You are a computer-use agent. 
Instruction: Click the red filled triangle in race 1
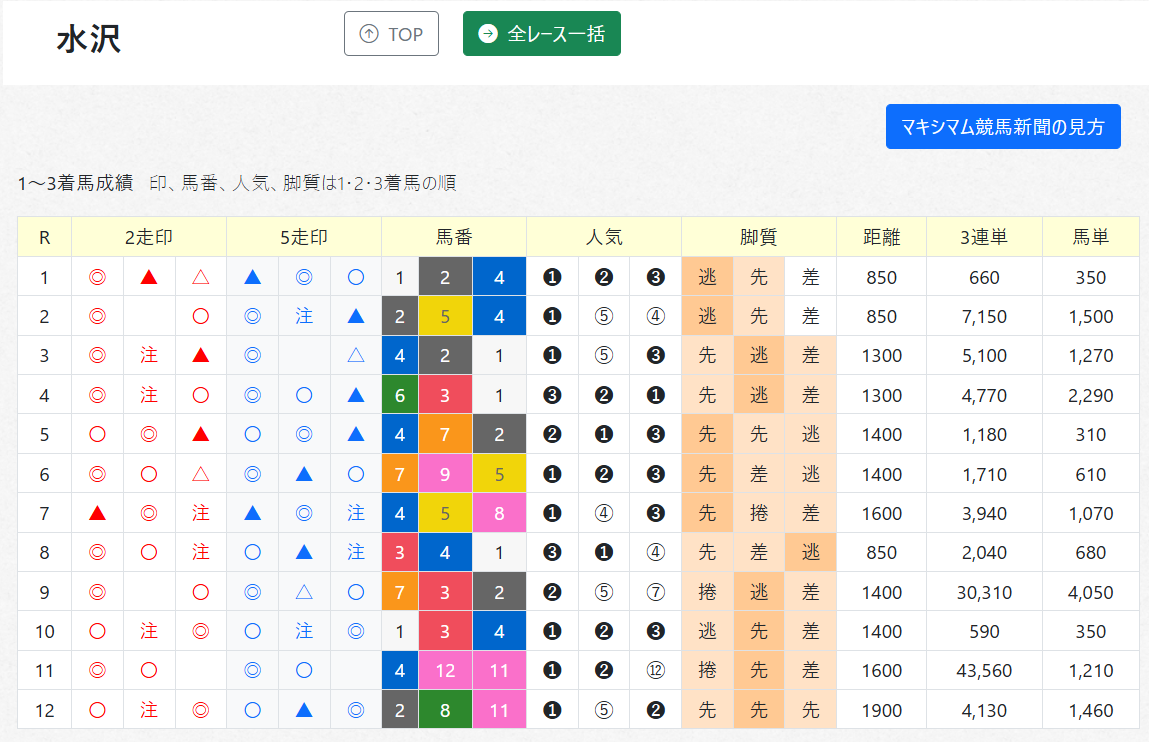[x=149, y=277]
